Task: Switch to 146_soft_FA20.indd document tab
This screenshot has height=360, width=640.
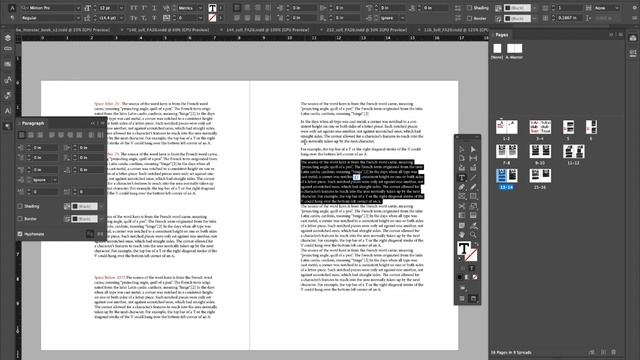Action: coord(169,30)
